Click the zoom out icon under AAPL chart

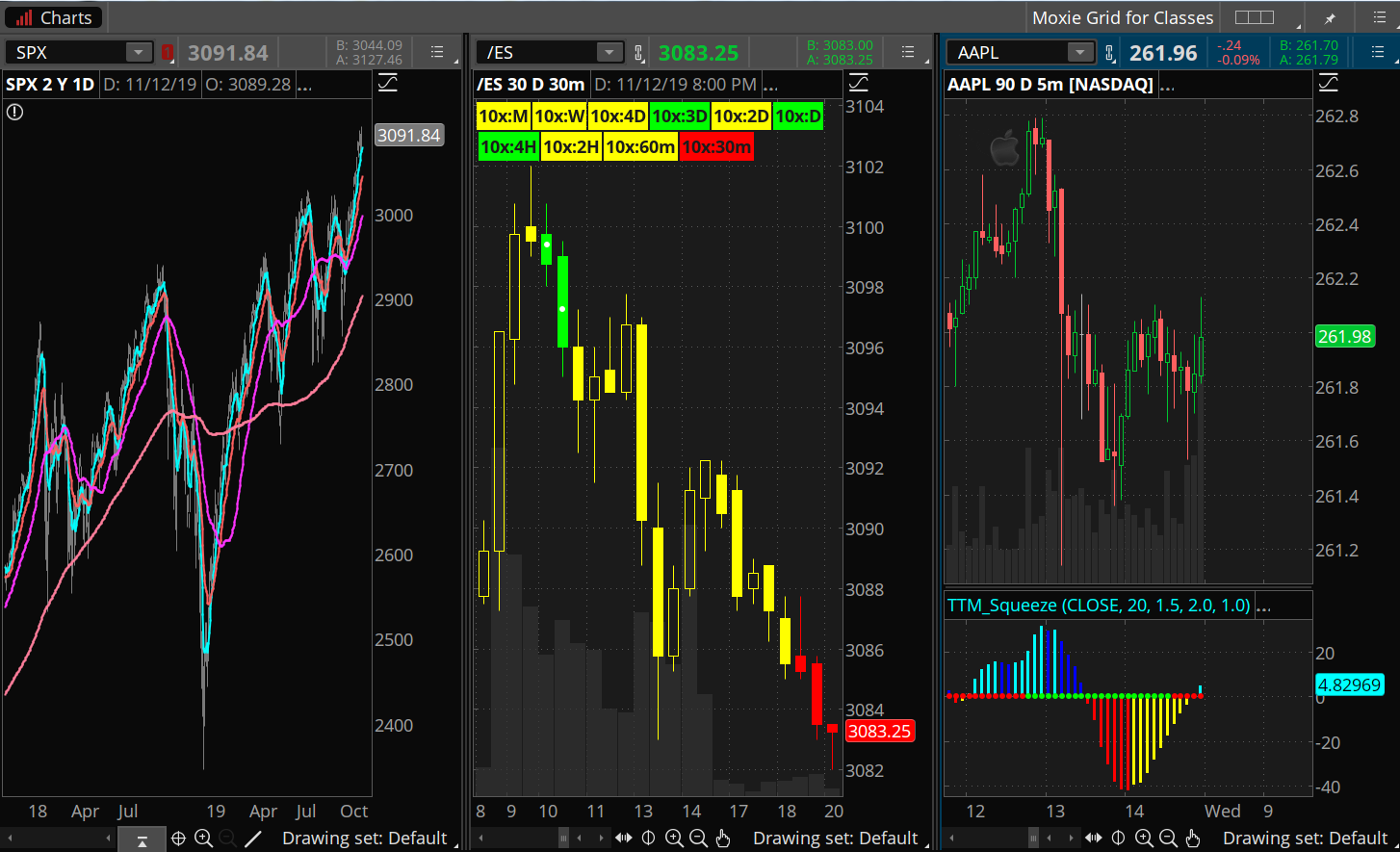(1168, 839)
